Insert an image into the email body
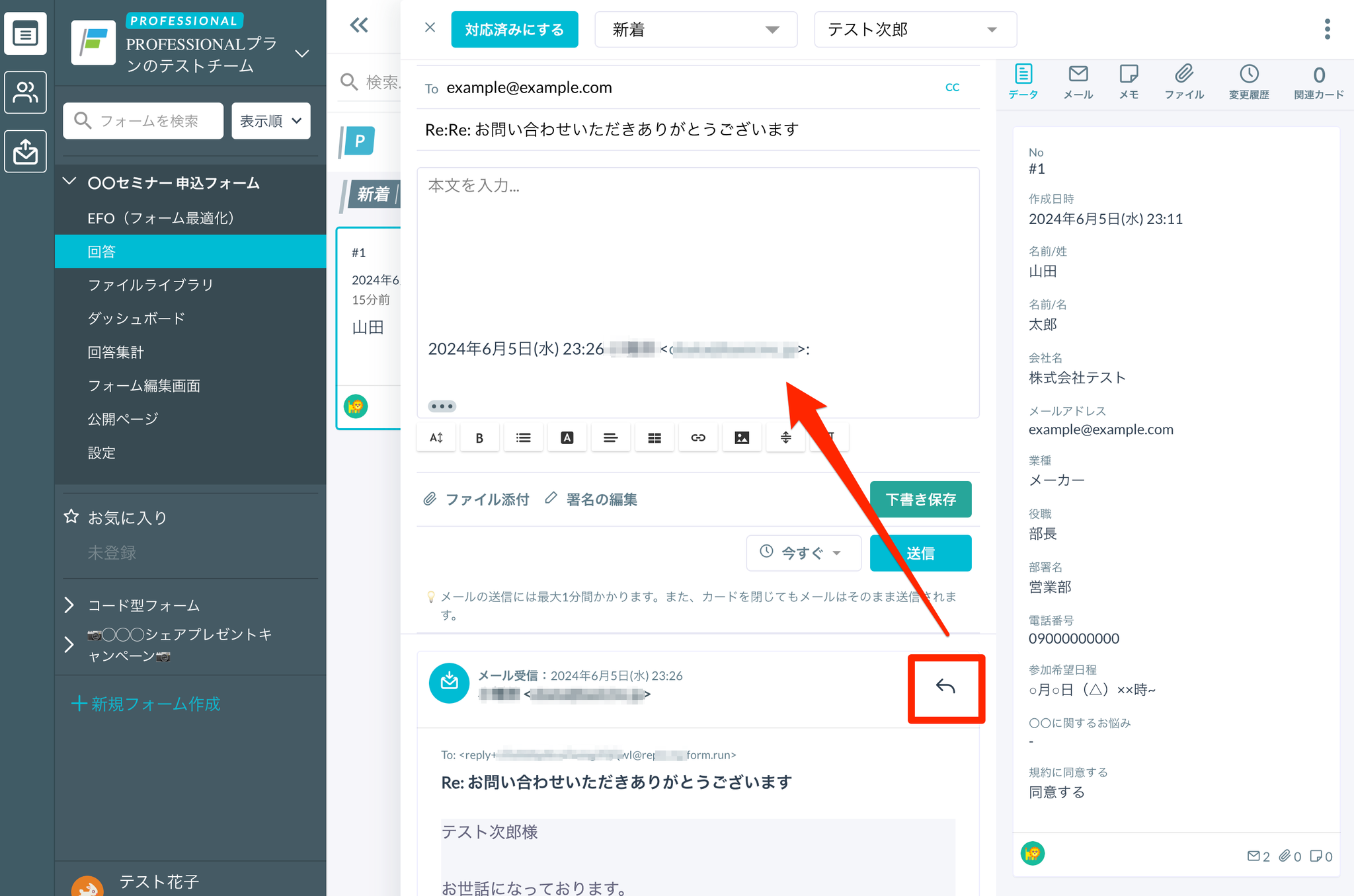The image size is (1354, 896). pos(742,437)
